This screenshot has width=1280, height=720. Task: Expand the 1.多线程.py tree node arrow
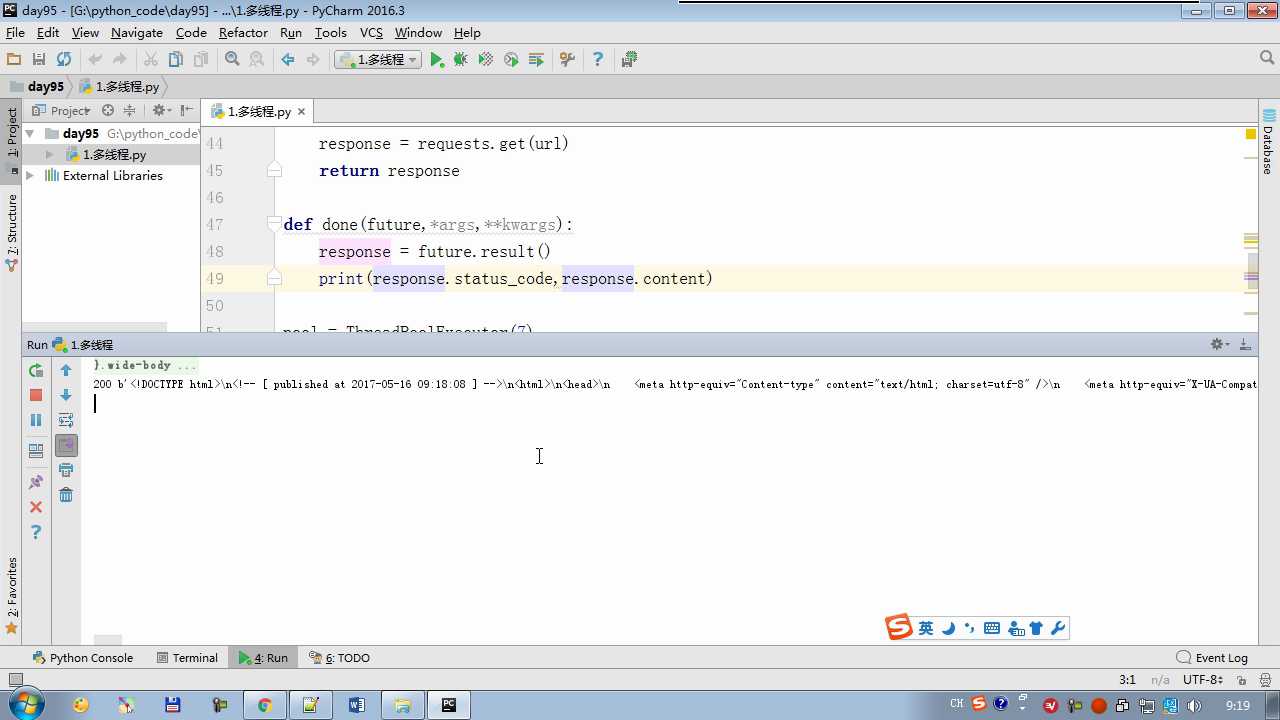50,155
